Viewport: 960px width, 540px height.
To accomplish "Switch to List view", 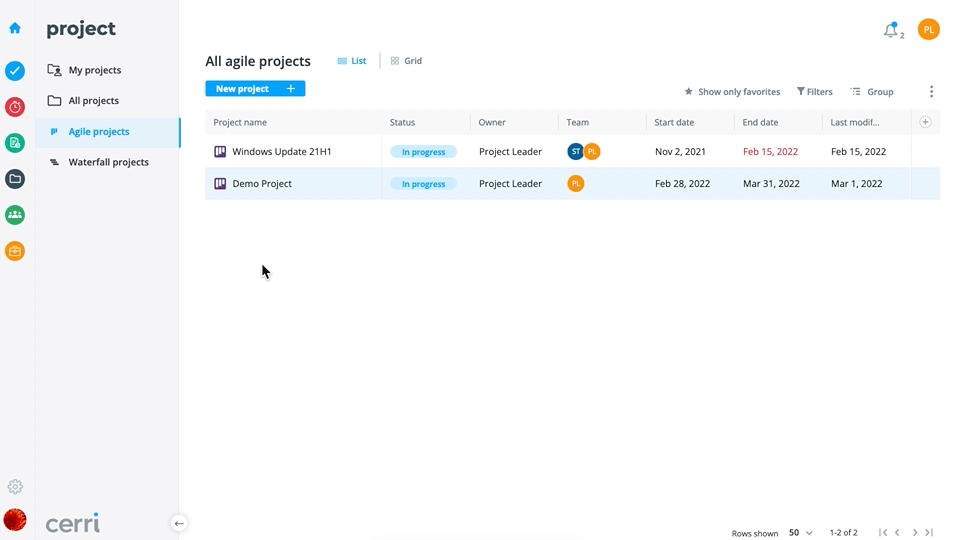I will pyautogui.click(x=352, y=61).
